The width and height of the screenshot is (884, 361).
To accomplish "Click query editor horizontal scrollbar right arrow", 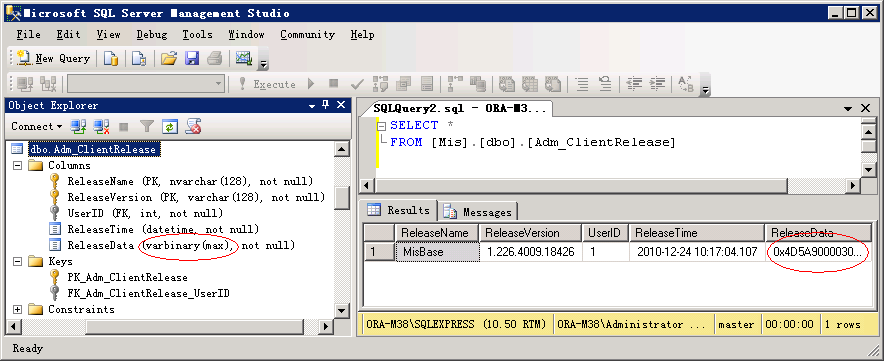I will pos(853,186).
